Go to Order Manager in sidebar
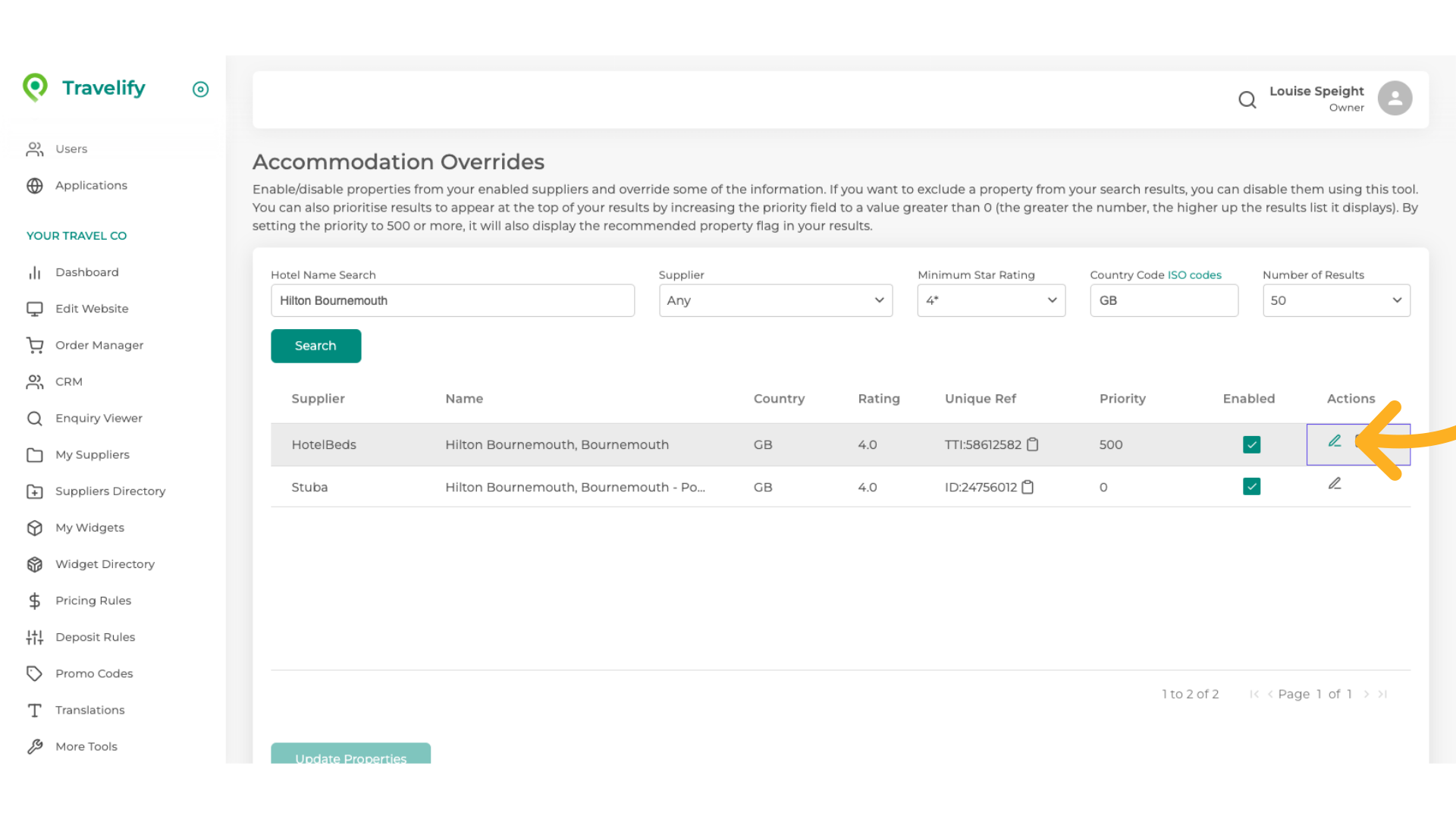 click(x=99, y=345)
